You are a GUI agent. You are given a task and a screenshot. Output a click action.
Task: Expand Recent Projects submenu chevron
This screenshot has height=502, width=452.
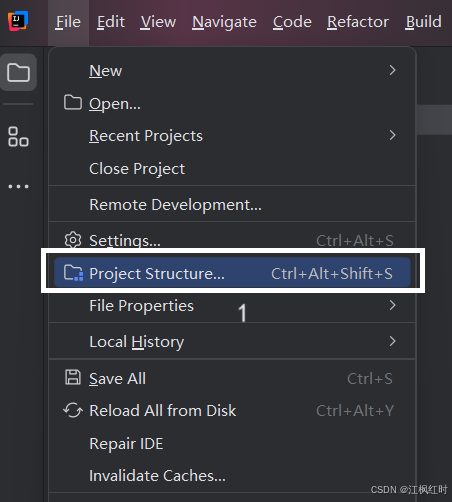click(392, 135)
